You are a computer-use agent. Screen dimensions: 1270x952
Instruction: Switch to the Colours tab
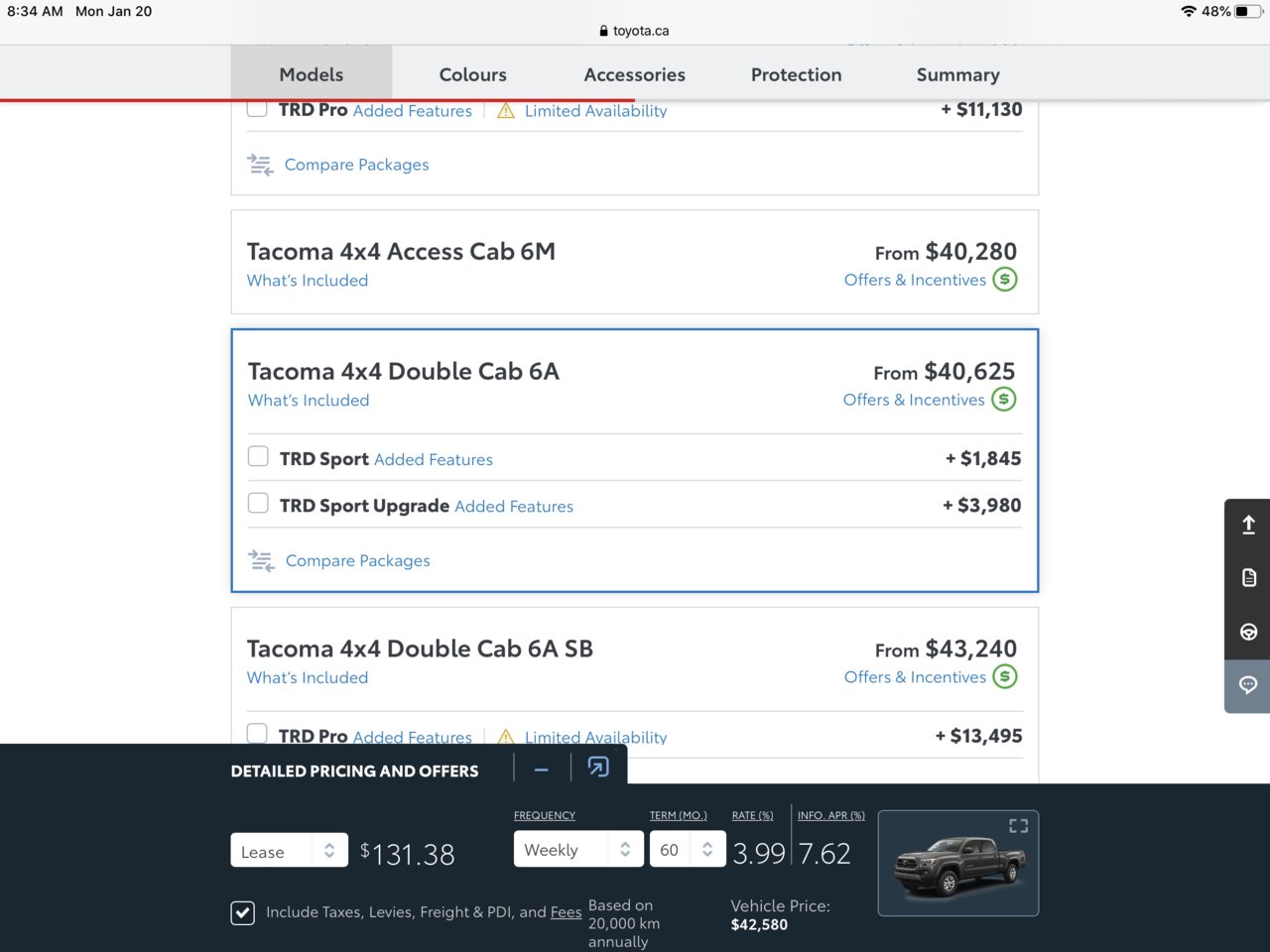click(472, 74)
